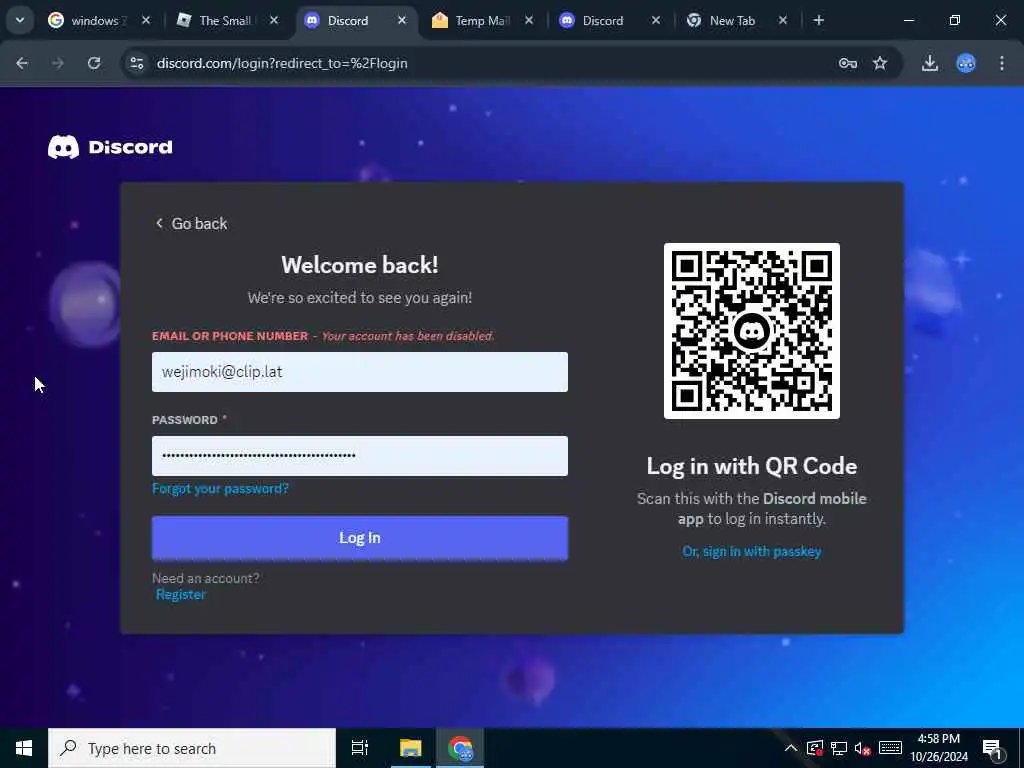Open Chrome three-dot menu

(x=1002, y=63)
